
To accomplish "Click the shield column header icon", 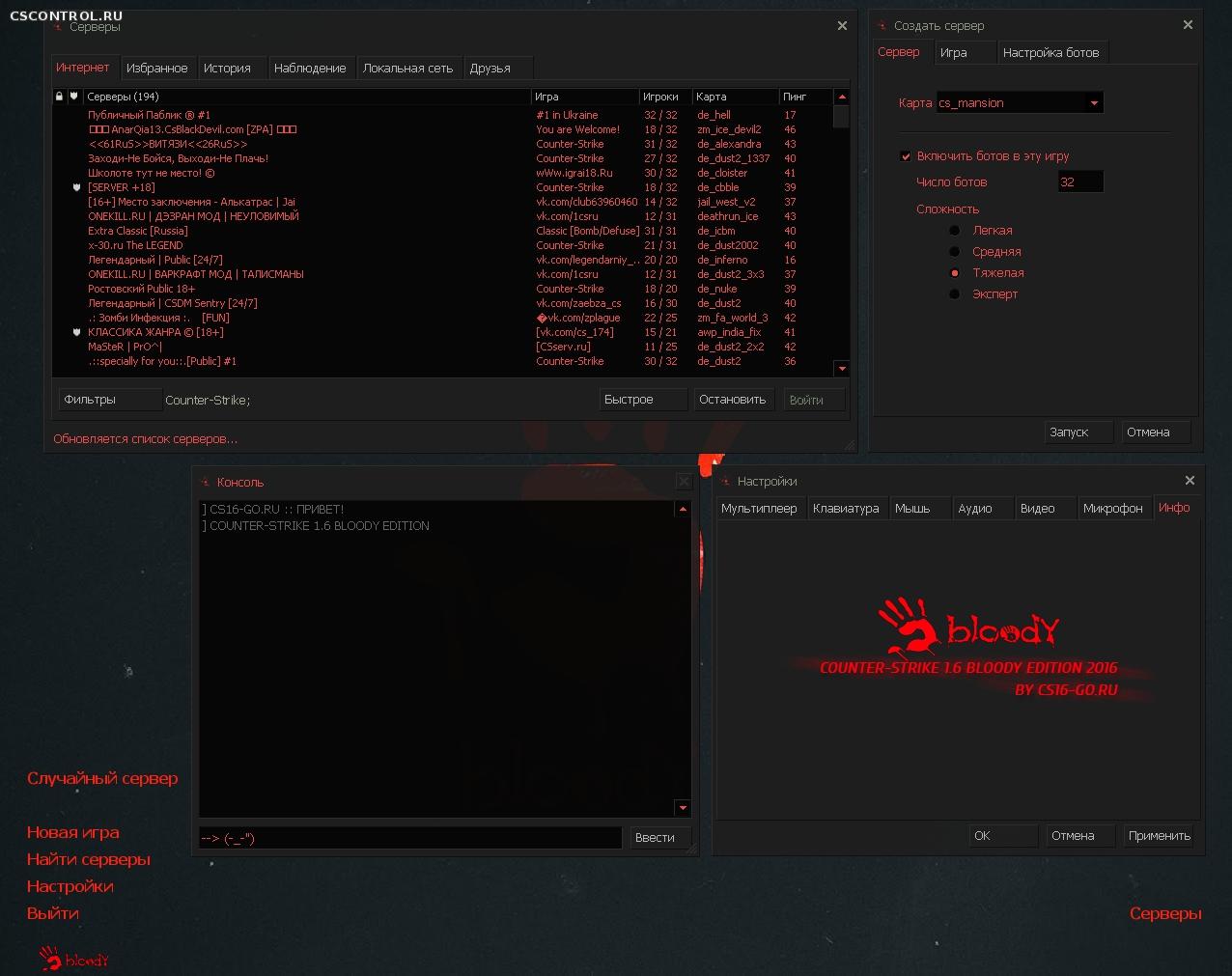I will point(73,97).
